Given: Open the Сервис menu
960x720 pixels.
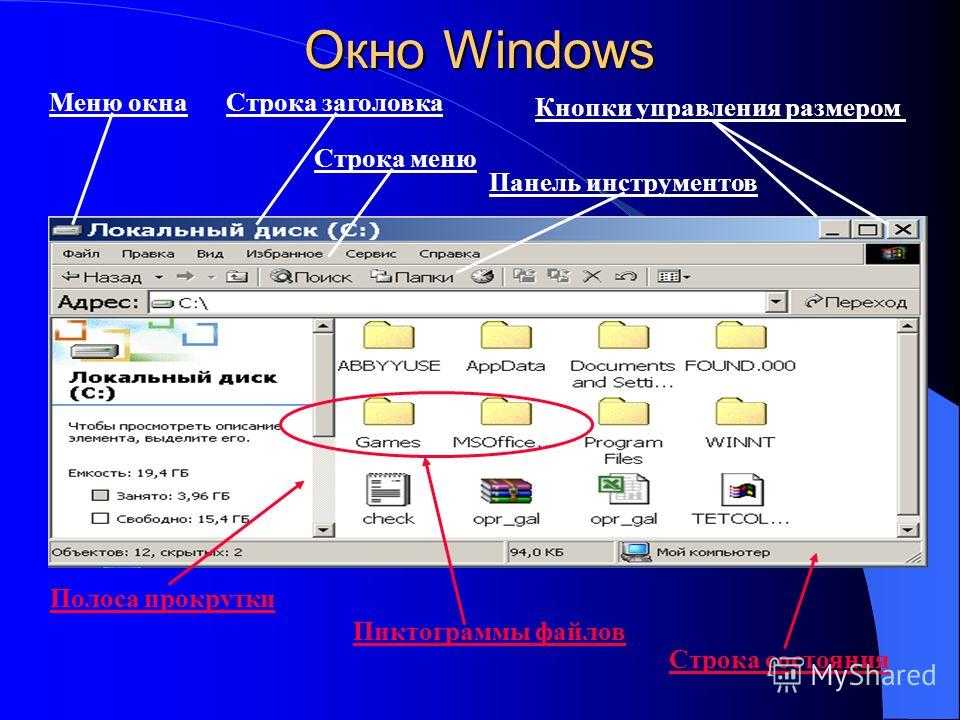Looking at the screenshot, I should pyautogui.click(x=370, y=253).
